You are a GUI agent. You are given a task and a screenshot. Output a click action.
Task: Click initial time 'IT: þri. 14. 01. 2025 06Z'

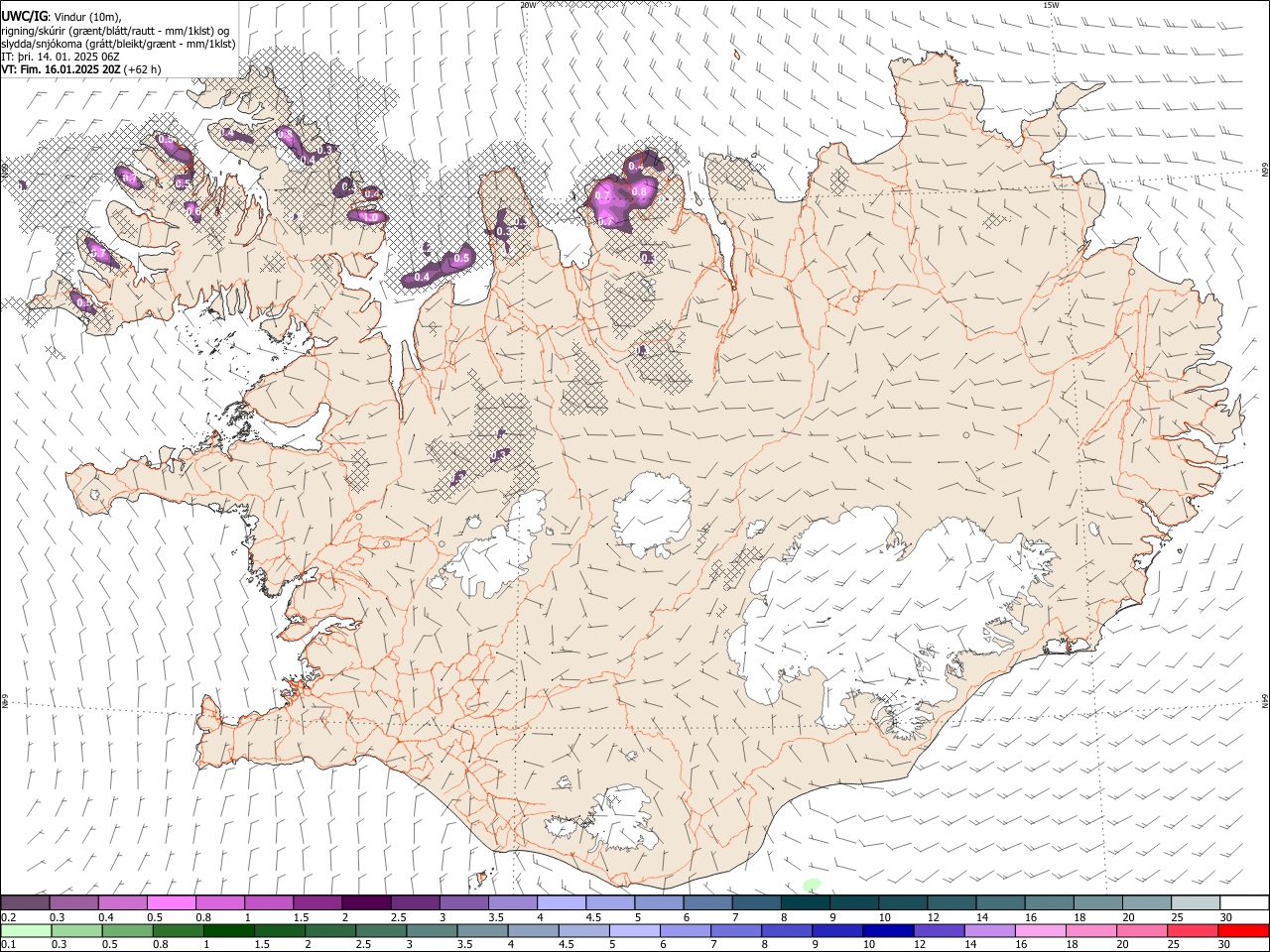click(61, 57)
